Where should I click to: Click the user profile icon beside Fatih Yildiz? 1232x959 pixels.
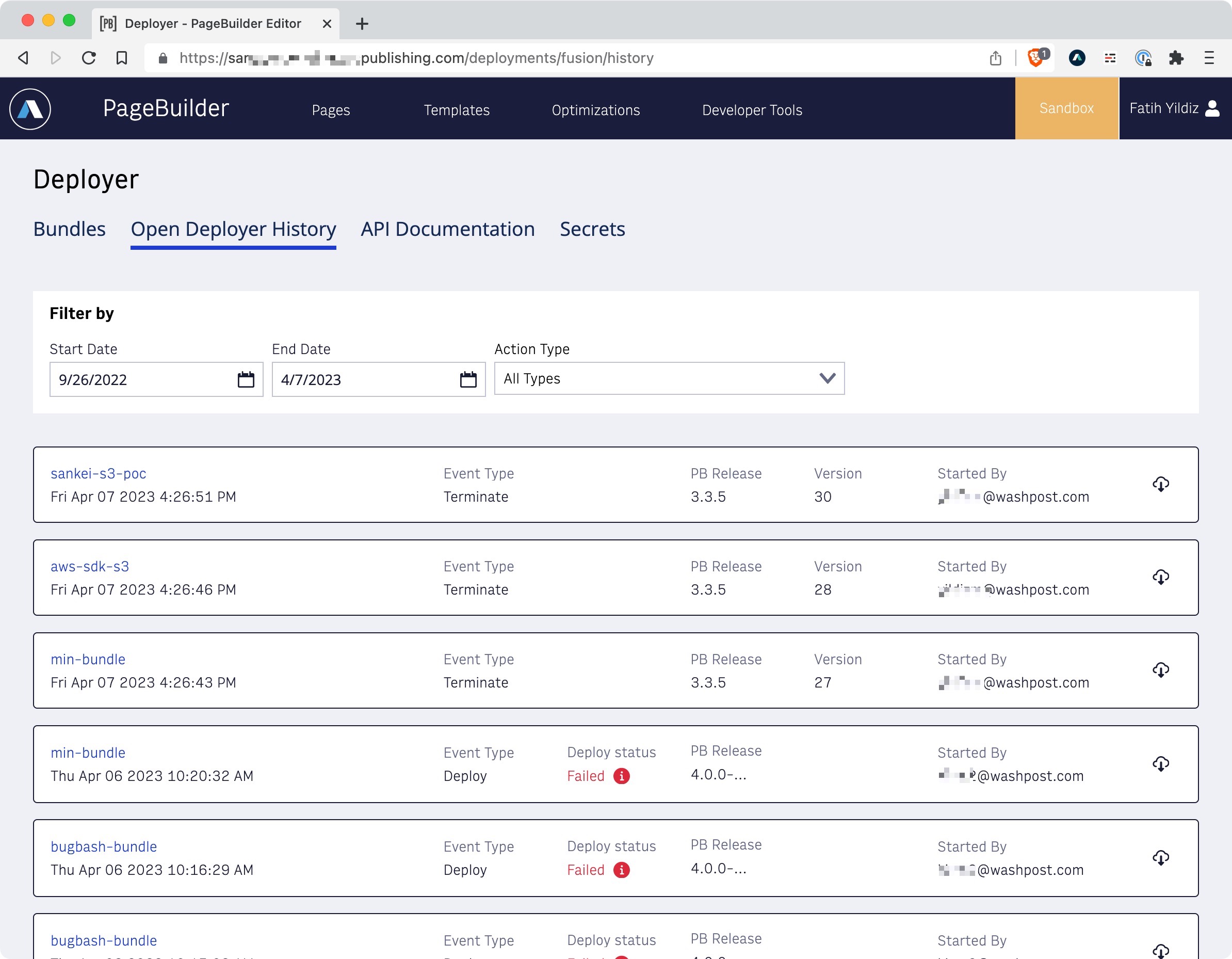pyautogui.click(x=1212, y=108)
